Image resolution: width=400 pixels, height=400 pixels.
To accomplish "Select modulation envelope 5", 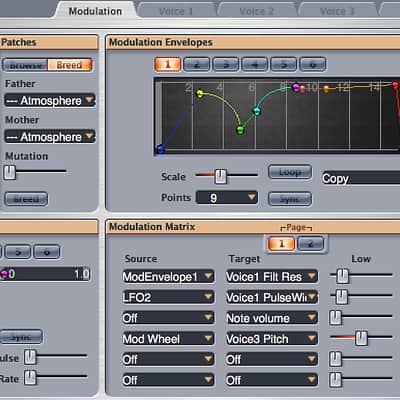I will click(284, 64).
